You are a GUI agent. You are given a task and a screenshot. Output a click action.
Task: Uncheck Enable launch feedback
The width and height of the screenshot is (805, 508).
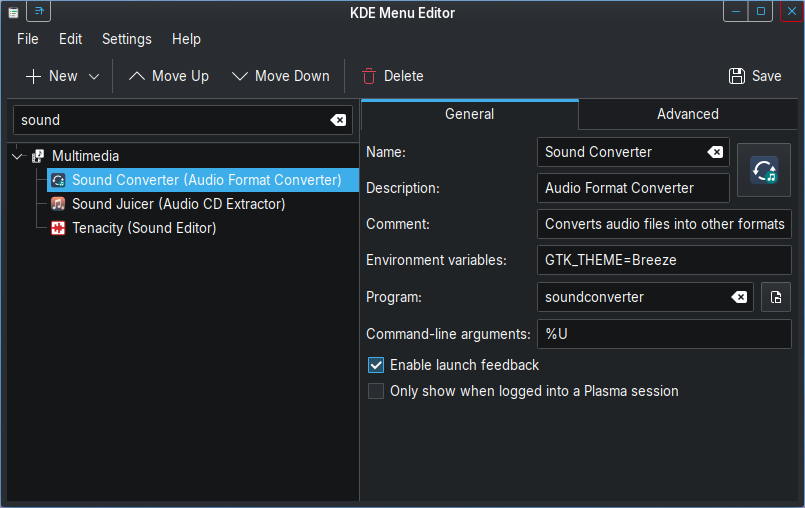pos(376,365)
